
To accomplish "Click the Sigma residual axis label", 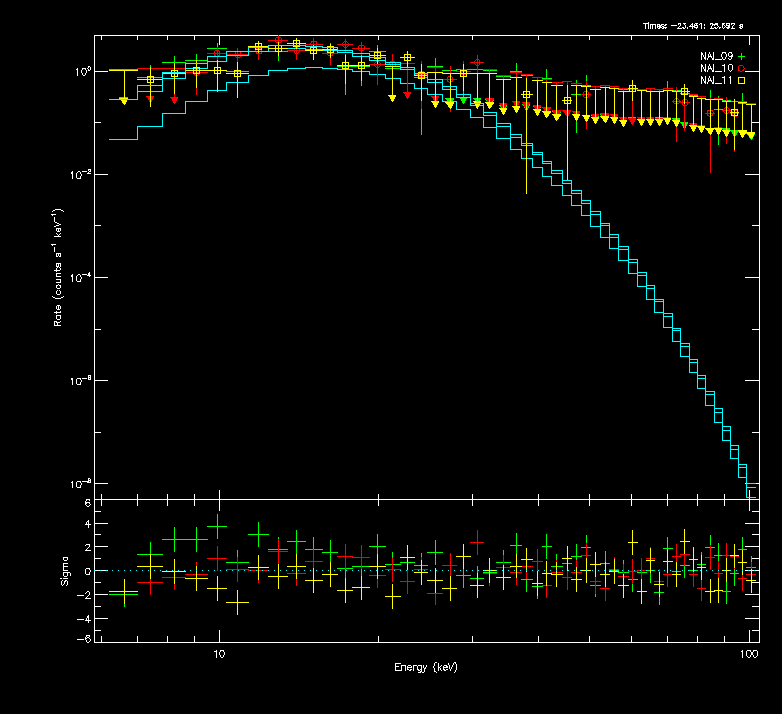I will coord(65,571).
